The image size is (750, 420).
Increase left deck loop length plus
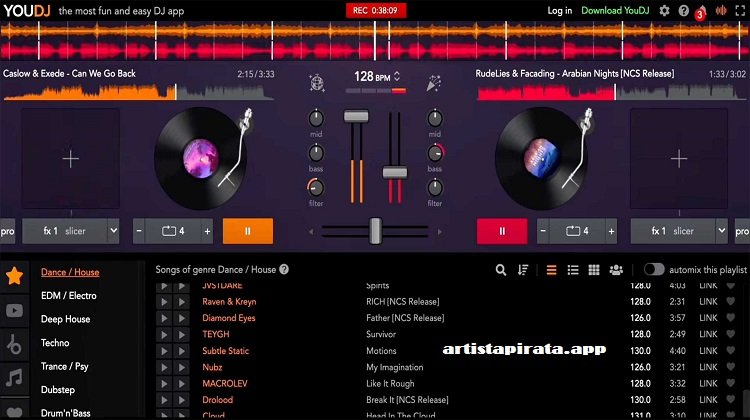(x=207, y=231)
